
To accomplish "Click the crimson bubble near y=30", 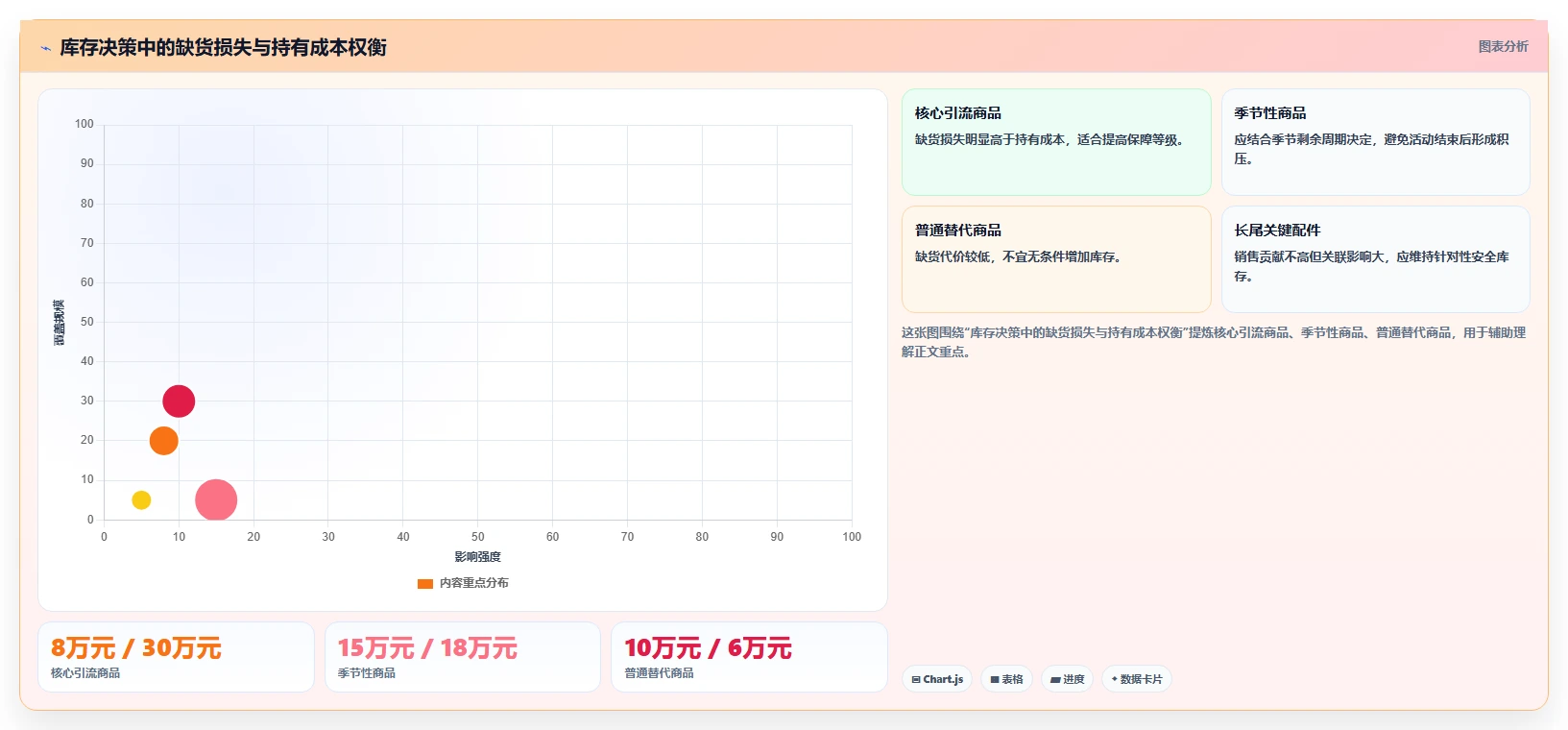I will click(179, 401).
